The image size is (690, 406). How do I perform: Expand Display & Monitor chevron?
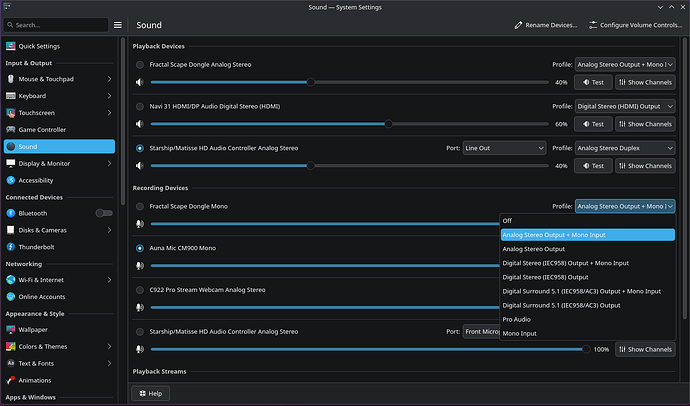coord(109,164)
